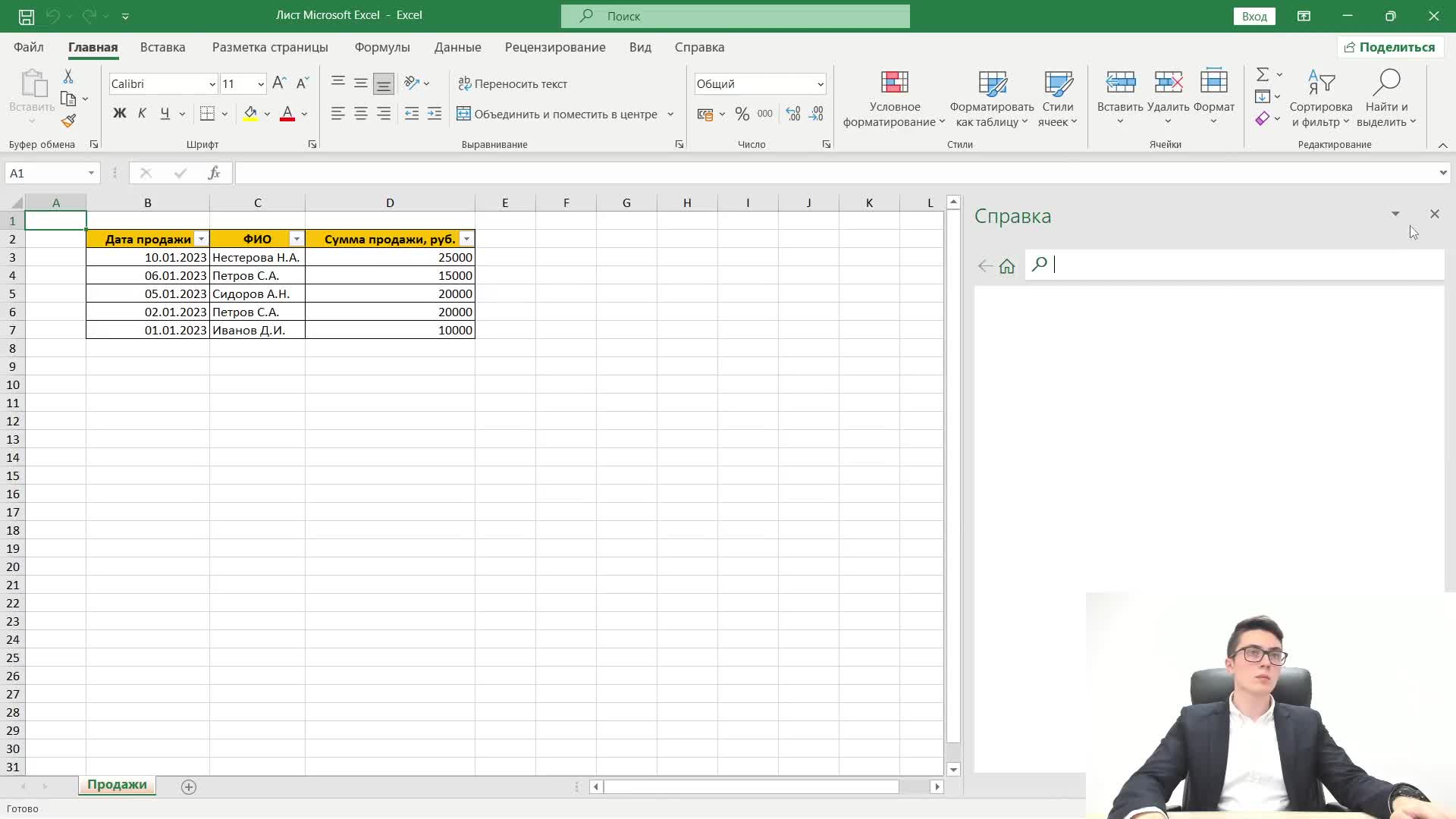1456x819 pixels.
Task: Open the Данные ribbon tab
Action: point(457,47)
